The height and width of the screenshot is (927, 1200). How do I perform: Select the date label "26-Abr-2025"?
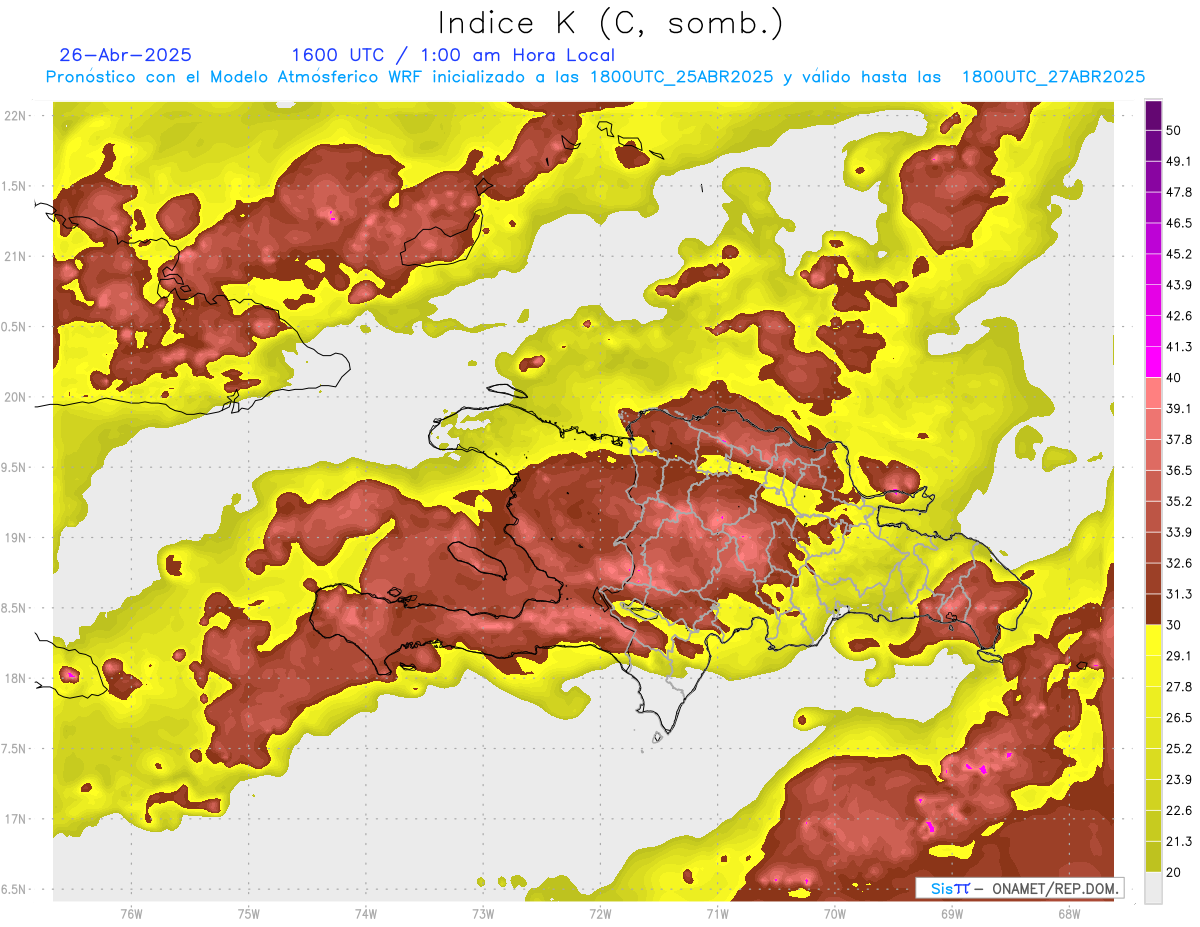coord(126,55)
